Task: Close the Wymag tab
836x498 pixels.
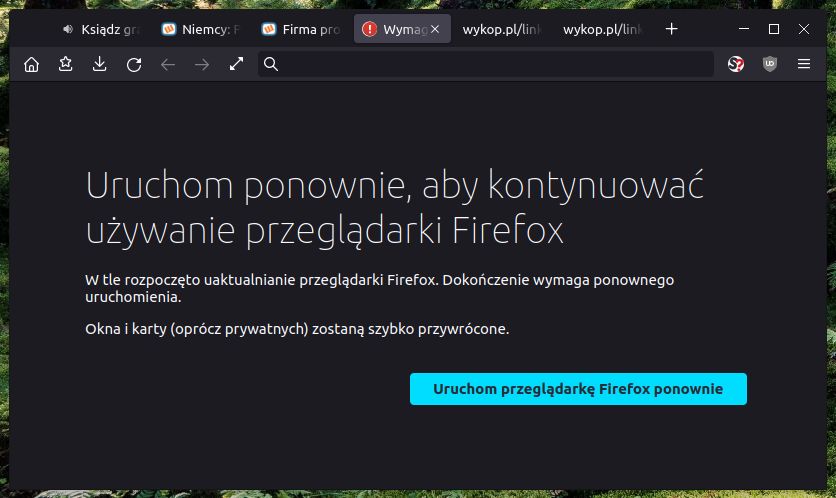Action: [435, 29]
